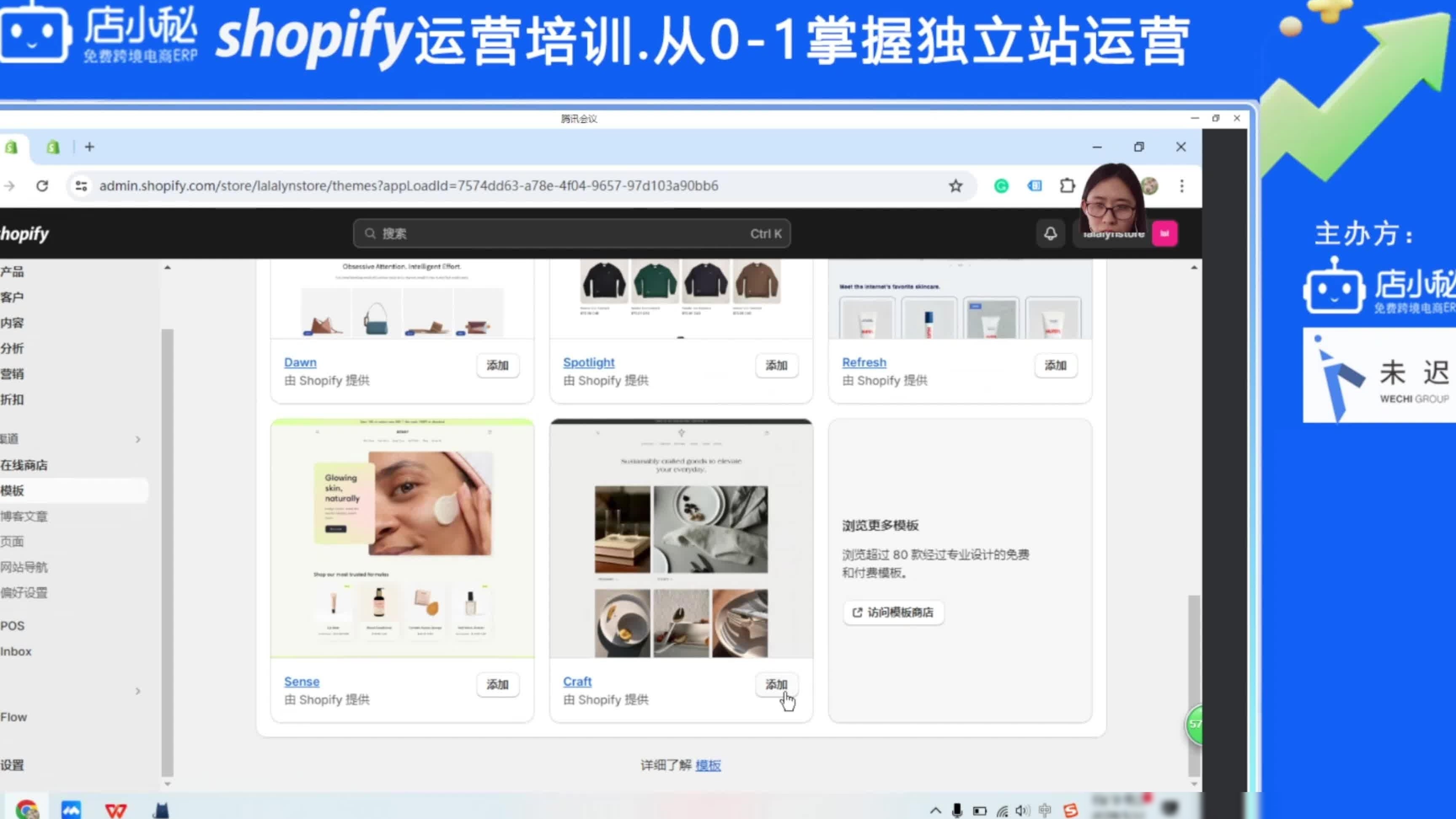
Task: Open 设置 in the sidebar
Action: pos(13,765)
